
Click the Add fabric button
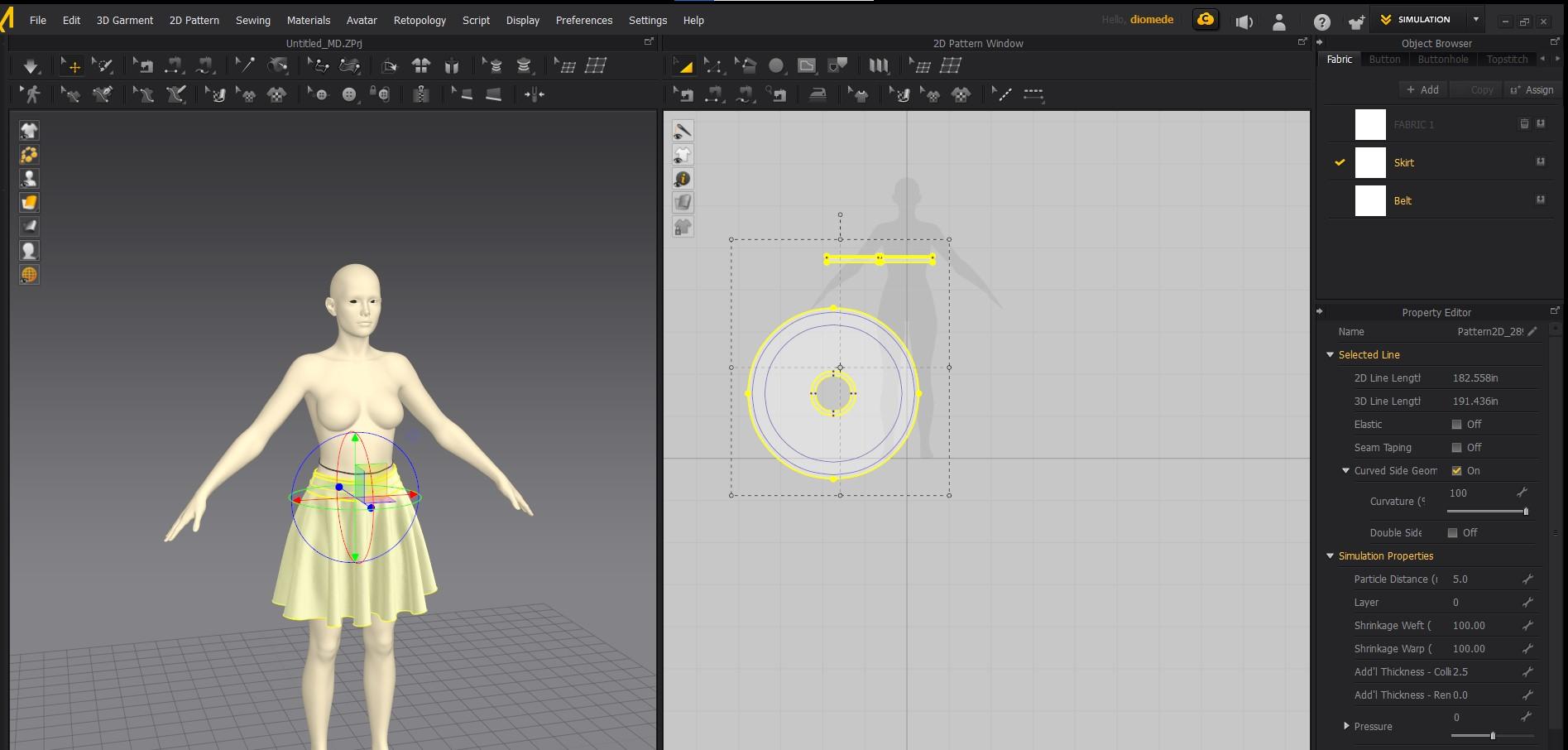[1422, 89]
